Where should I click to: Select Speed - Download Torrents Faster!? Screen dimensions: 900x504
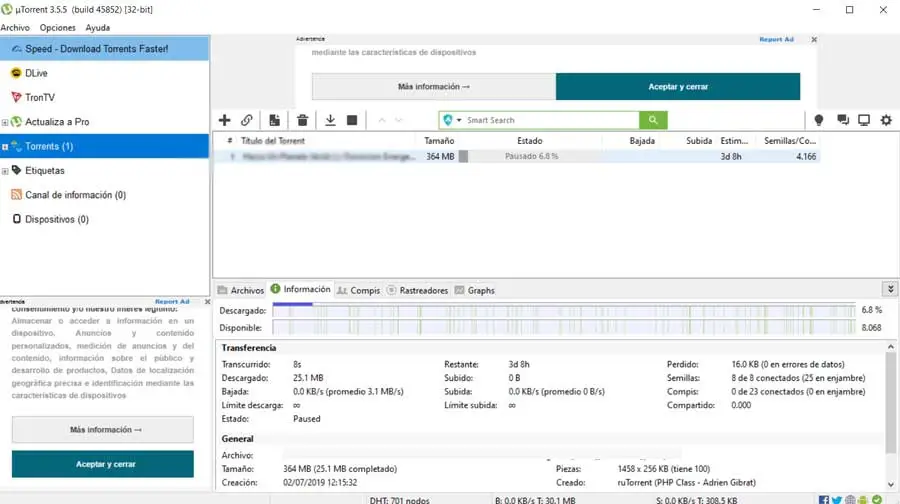pos(104,49)
